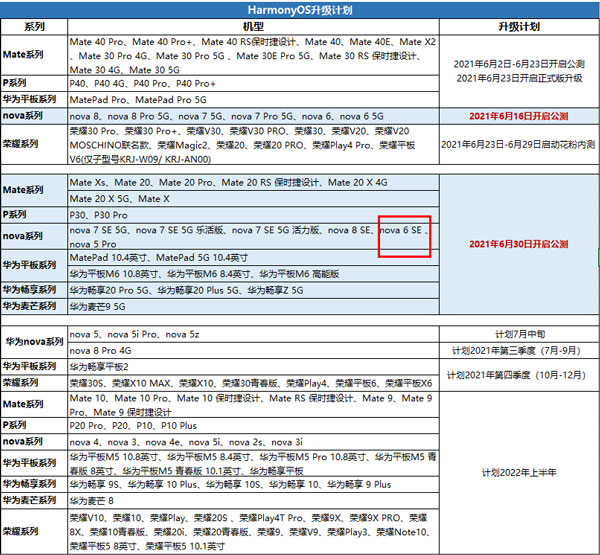Viewport: 600px width, 555px height.
Task: Click 华为平板系列 label beside MatePad Pro row
Action: coord(34,100)
